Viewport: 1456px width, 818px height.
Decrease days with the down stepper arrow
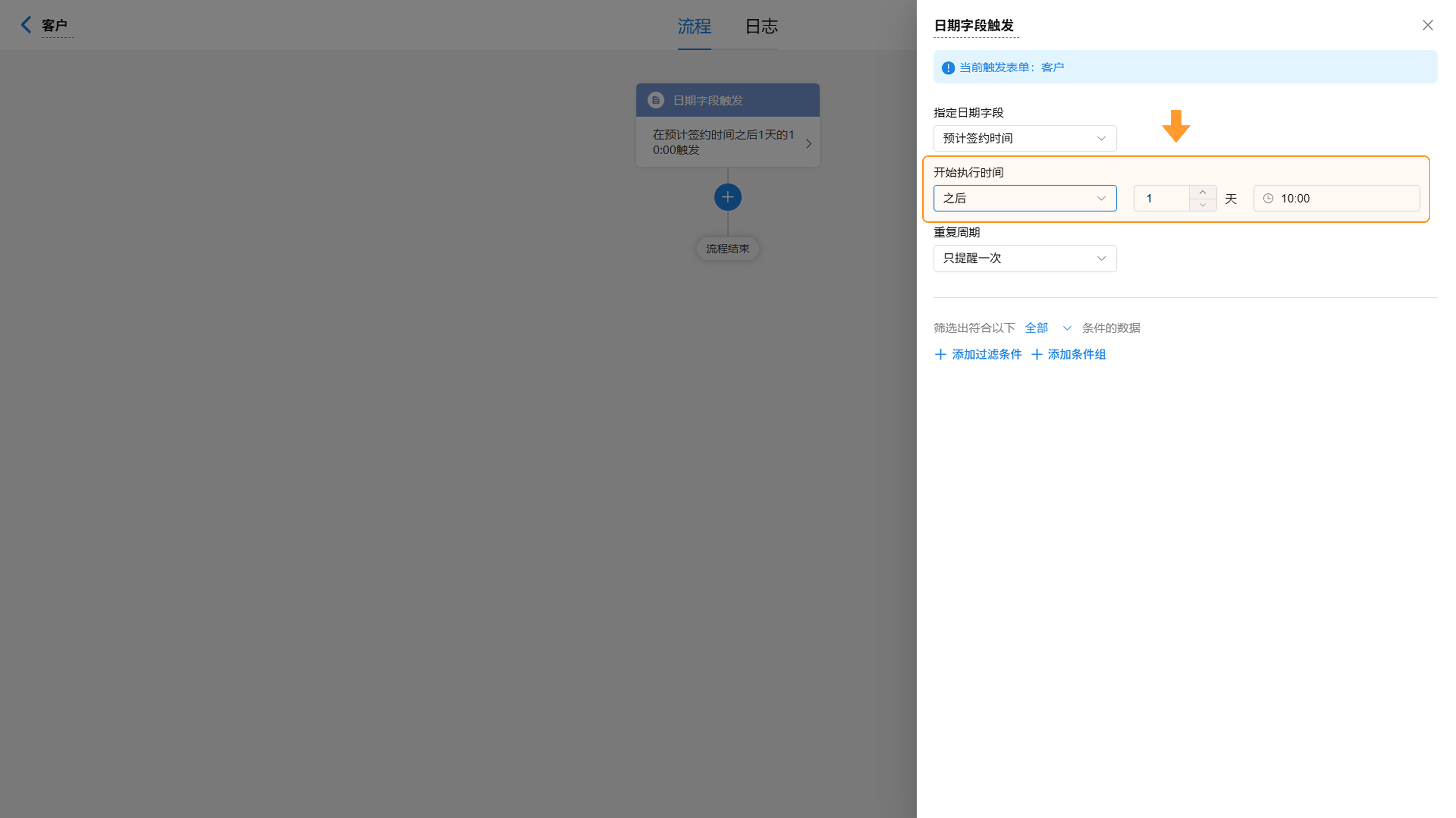click(x=1202, y=205)
